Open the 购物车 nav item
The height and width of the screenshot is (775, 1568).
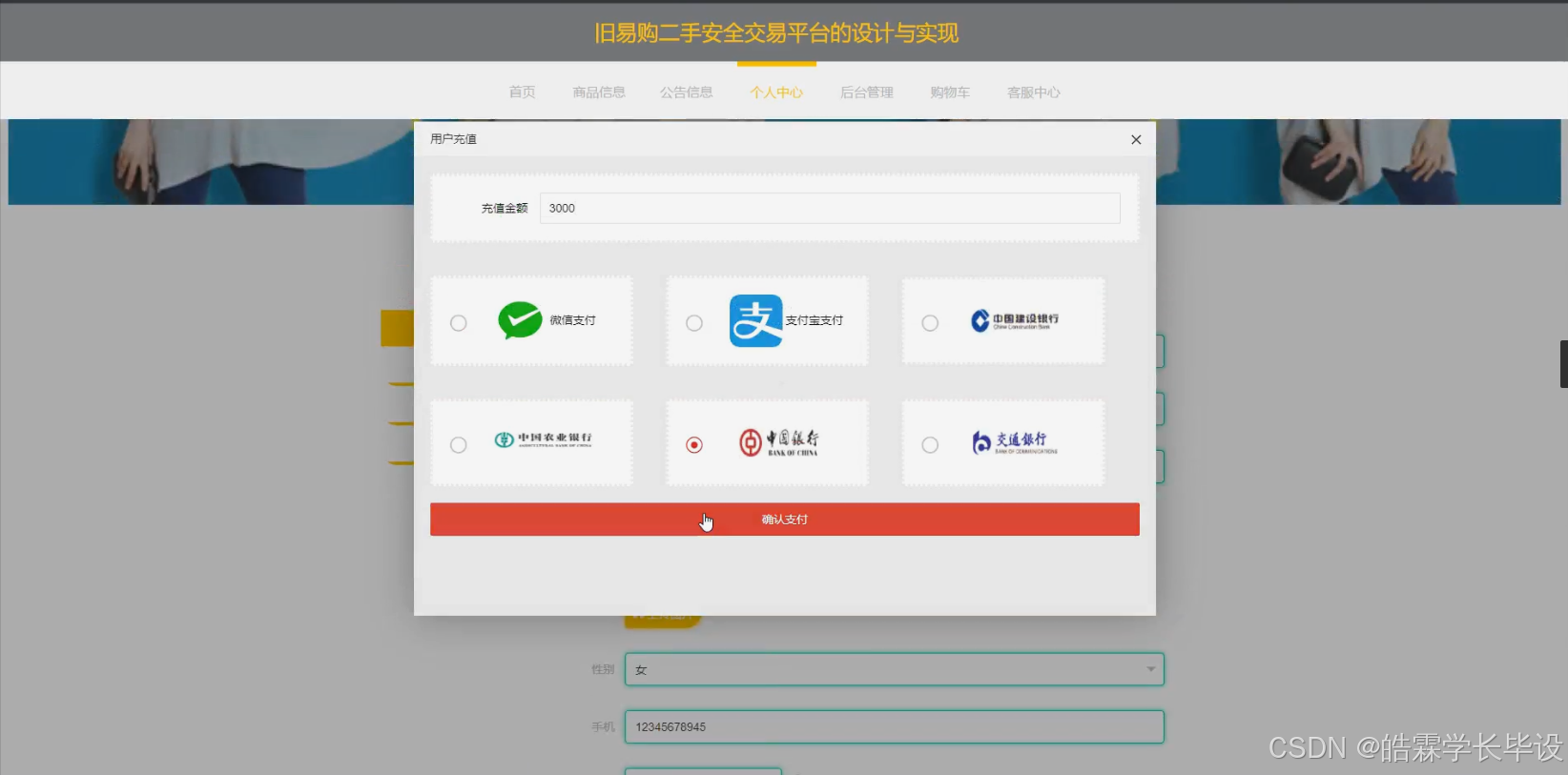(950, 92)
